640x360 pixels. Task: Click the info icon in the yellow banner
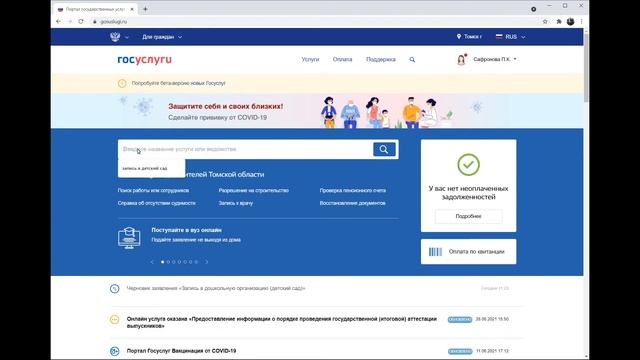[x=122, y=83]
